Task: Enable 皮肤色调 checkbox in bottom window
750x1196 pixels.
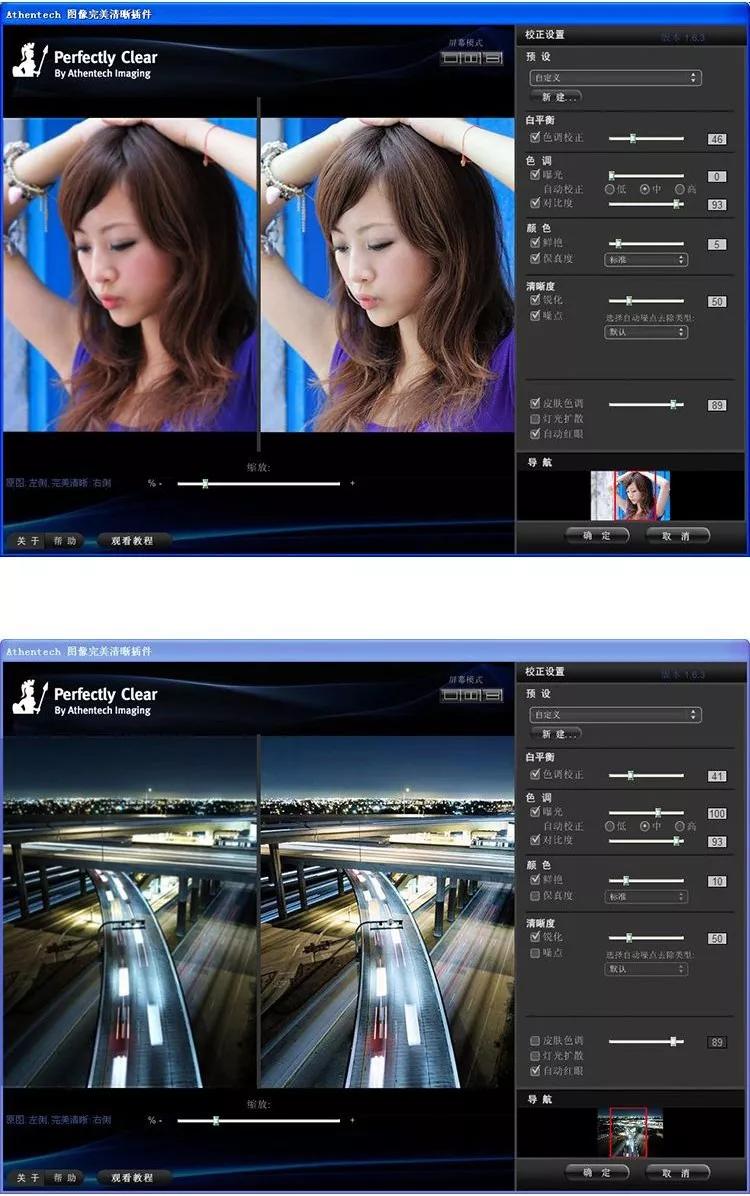Action: click(535, 1040)
